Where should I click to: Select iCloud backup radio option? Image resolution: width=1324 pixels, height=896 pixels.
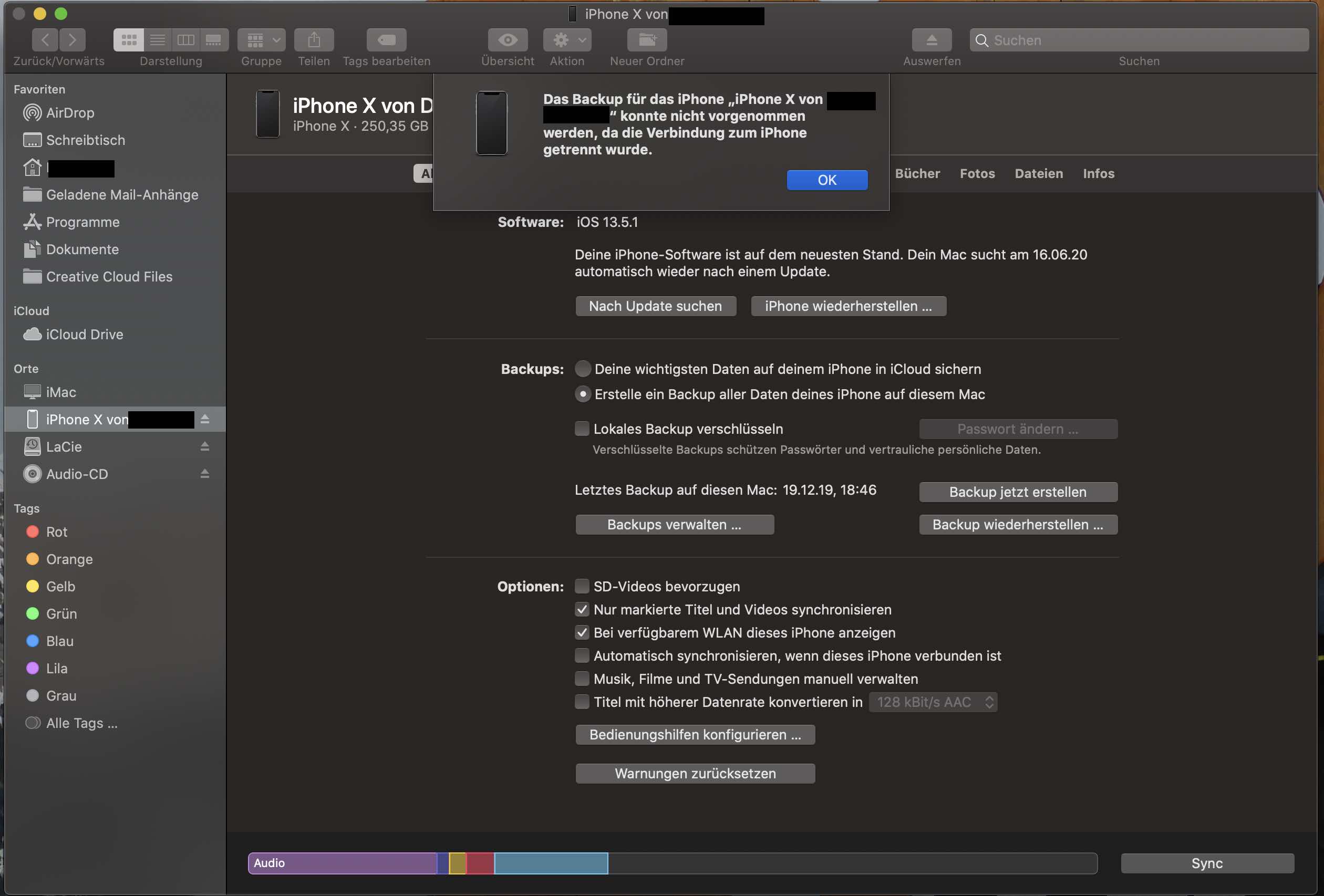pyautogui.click(x=582, y=369)
